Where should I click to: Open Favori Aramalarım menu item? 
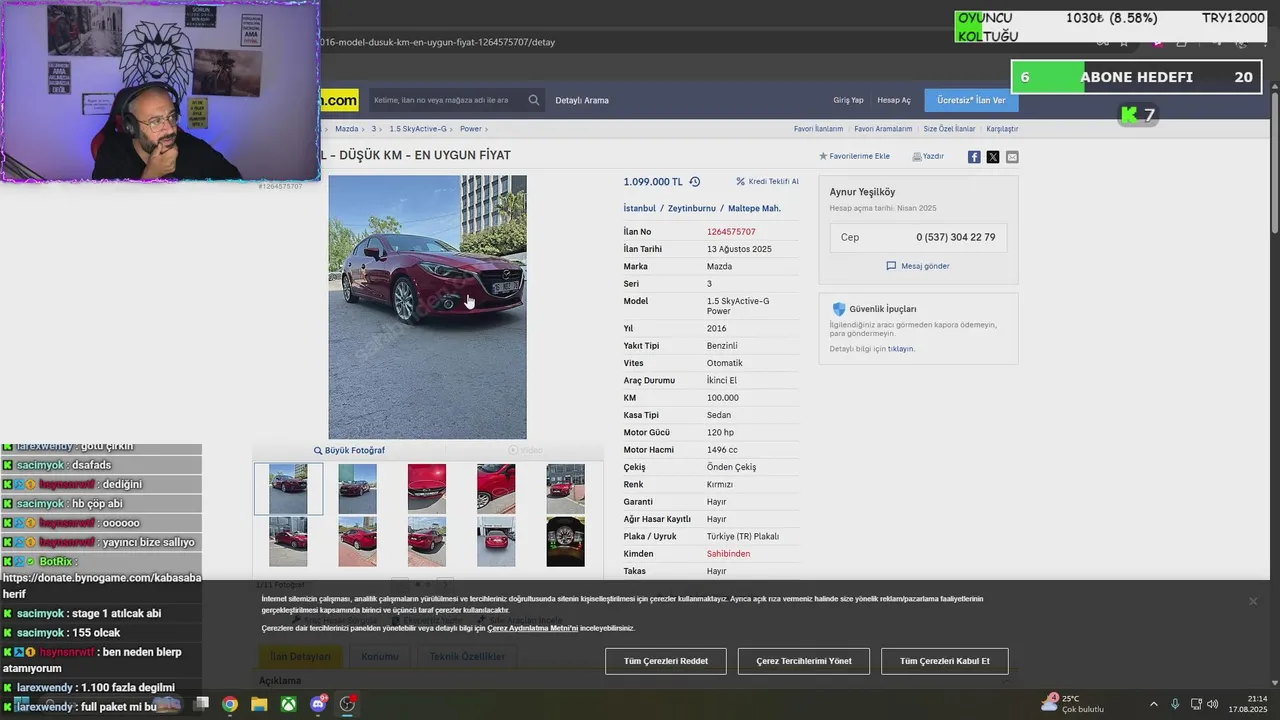coord(883,129)
